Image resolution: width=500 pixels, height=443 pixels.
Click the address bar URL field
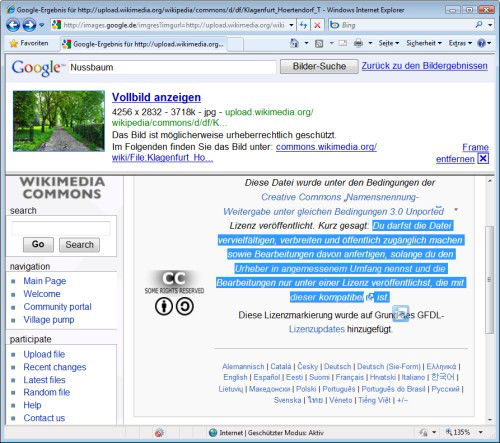pos(169,25)
